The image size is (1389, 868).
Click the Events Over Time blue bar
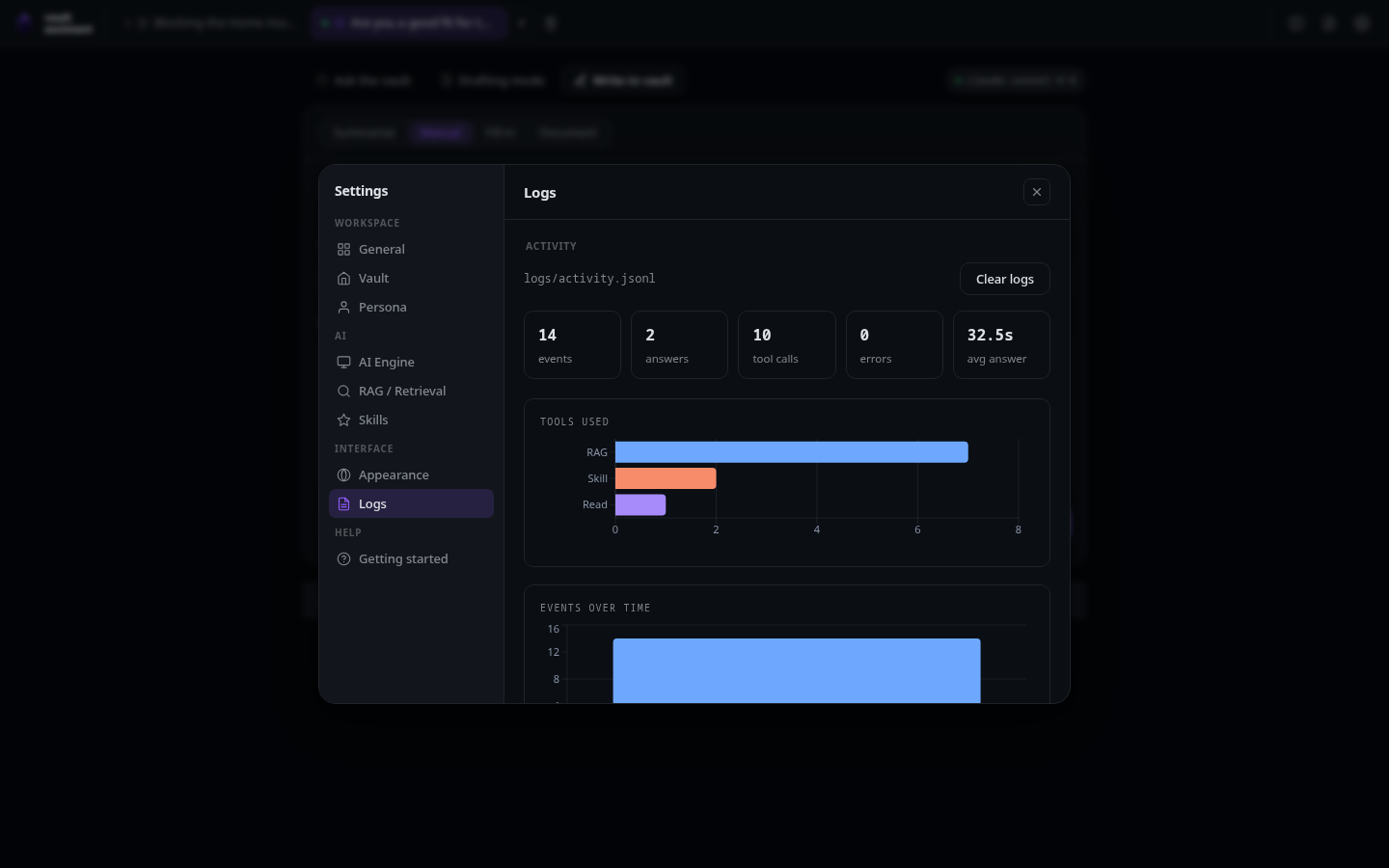click(x=797, y=670)
